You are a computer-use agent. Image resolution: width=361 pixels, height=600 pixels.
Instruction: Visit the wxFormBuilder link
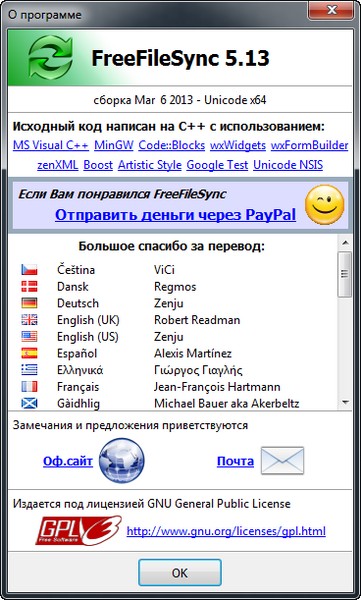pos(309,145)
